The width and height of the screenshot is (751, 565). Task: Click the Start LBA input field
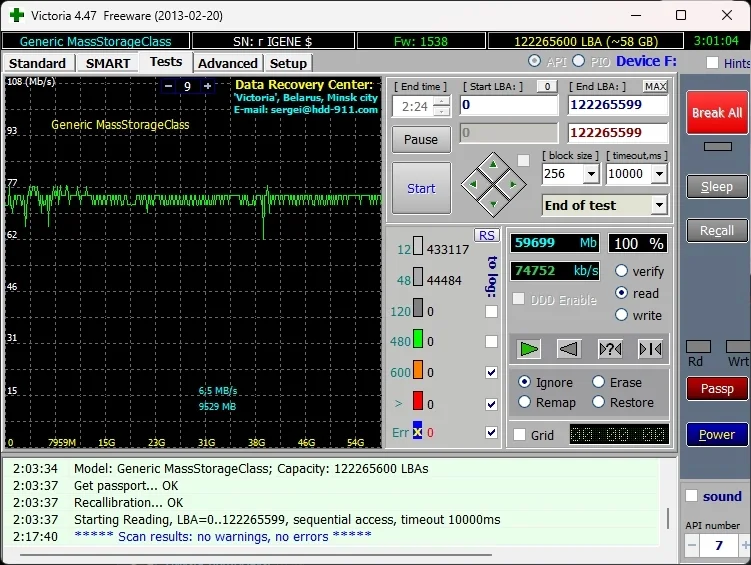tap(509, 105)
